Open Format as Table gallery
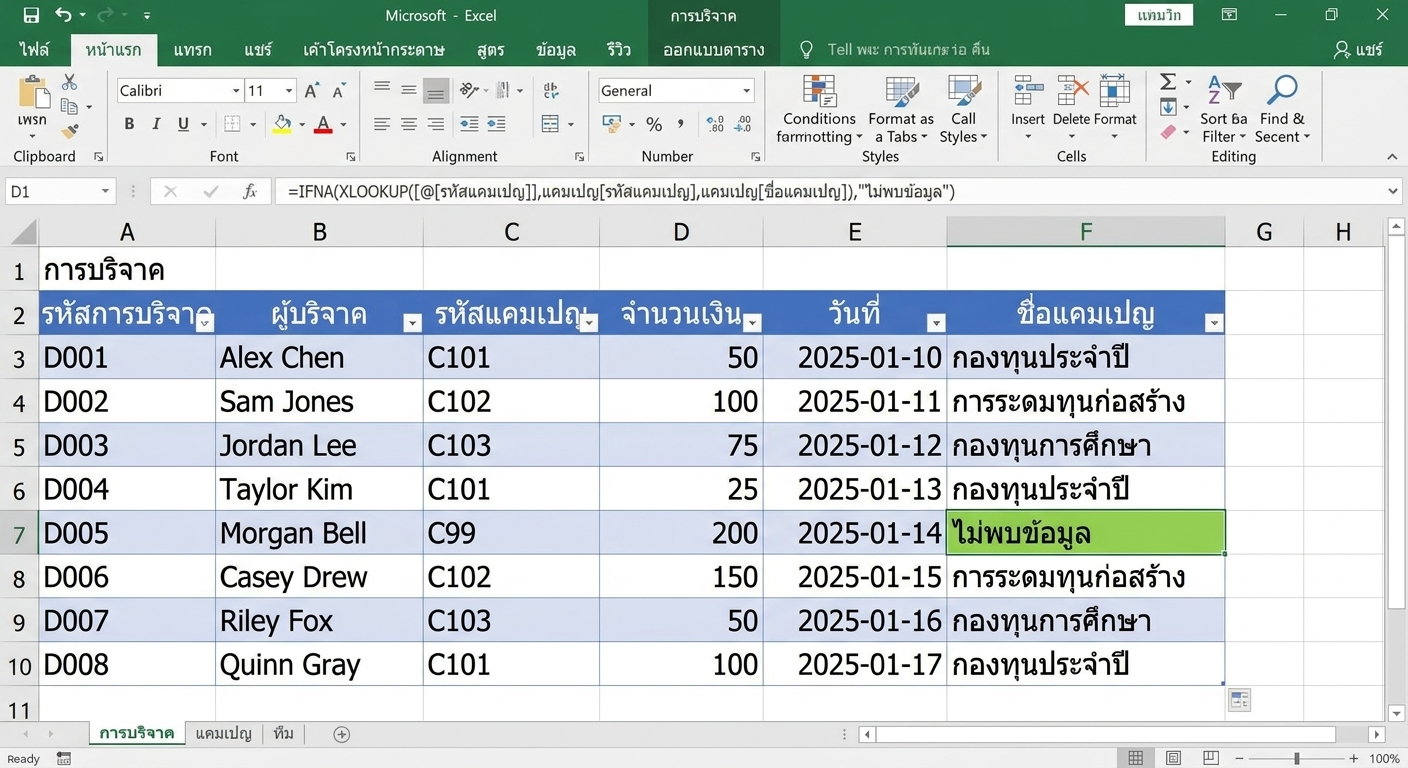Image resolution: width=1408 pixels, height=768 pixels. click(901, 111)
